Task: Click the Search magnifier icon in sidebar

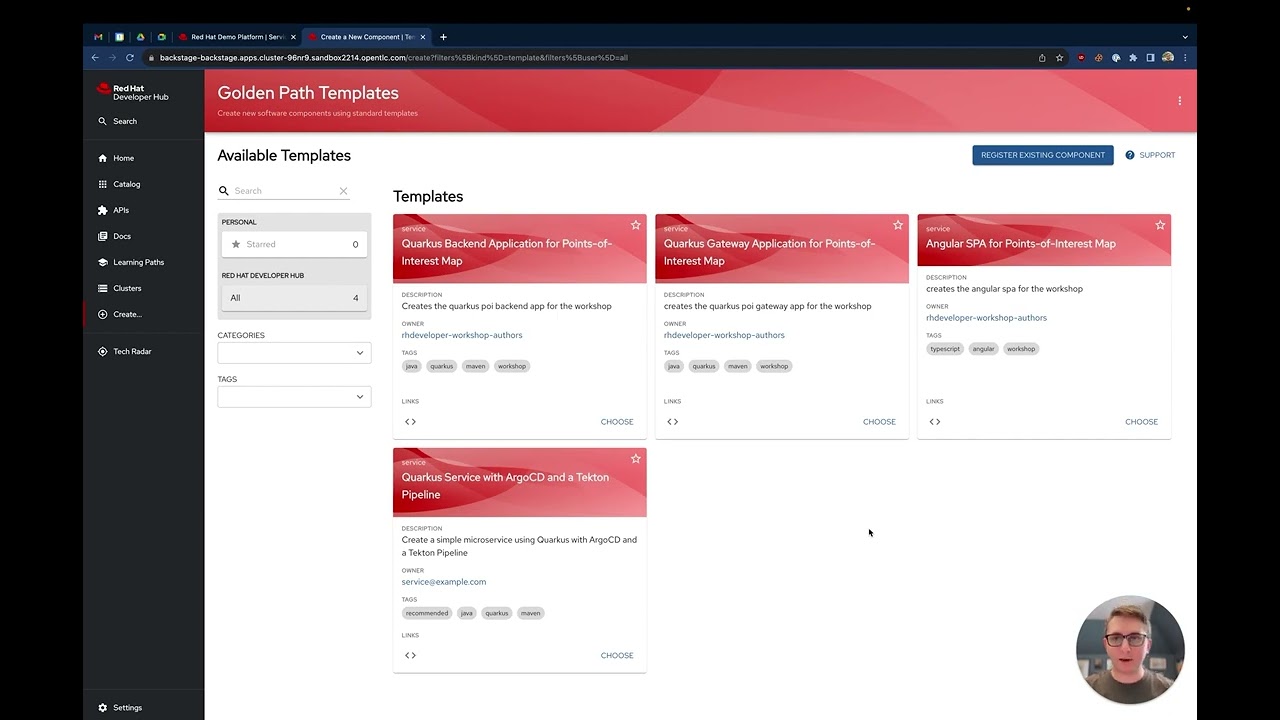Action: pyautogui.click(x=102, y=121)
